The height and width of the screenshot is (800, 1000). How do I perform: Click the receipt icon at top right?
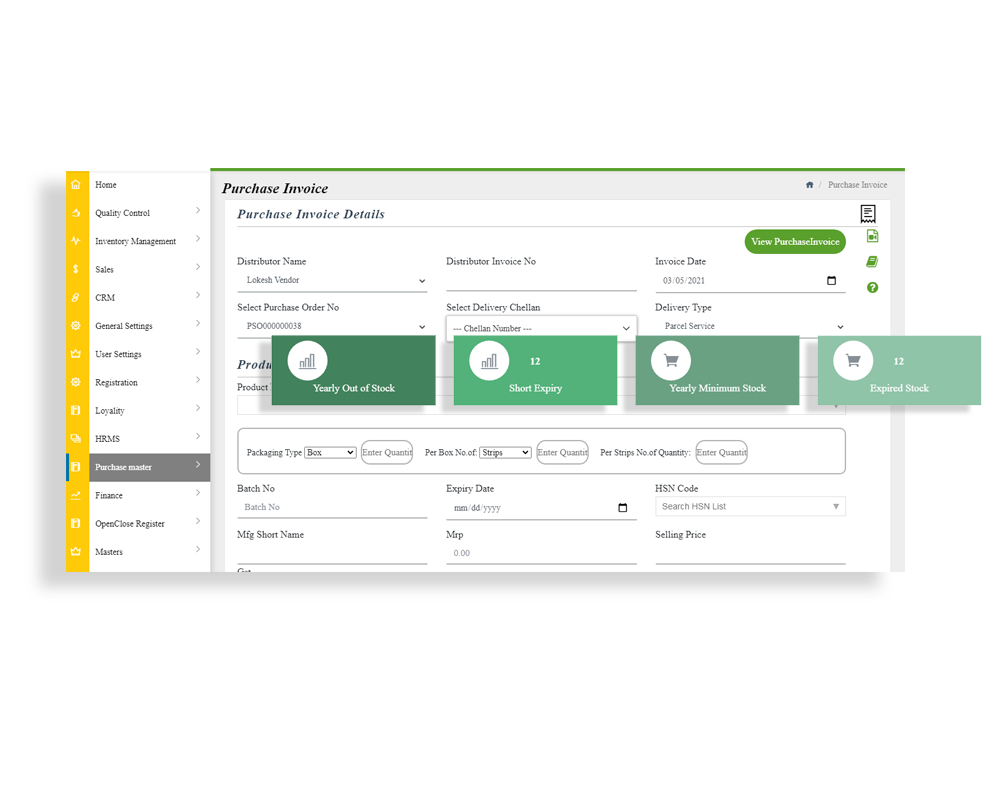click(x=867, y=213)
